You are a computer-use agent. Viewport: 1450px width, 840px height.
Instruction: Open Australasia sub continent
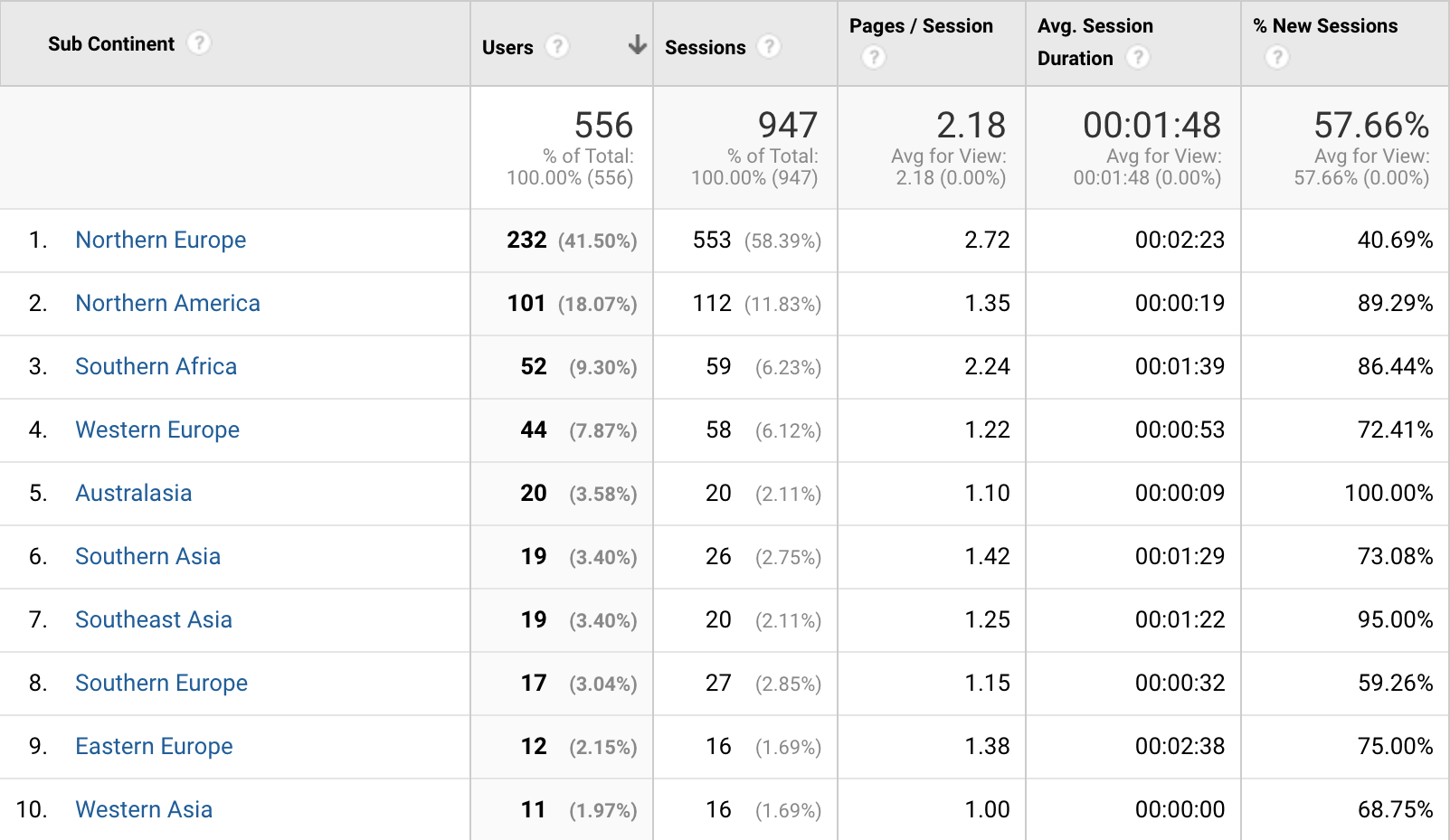pos(134,493)
